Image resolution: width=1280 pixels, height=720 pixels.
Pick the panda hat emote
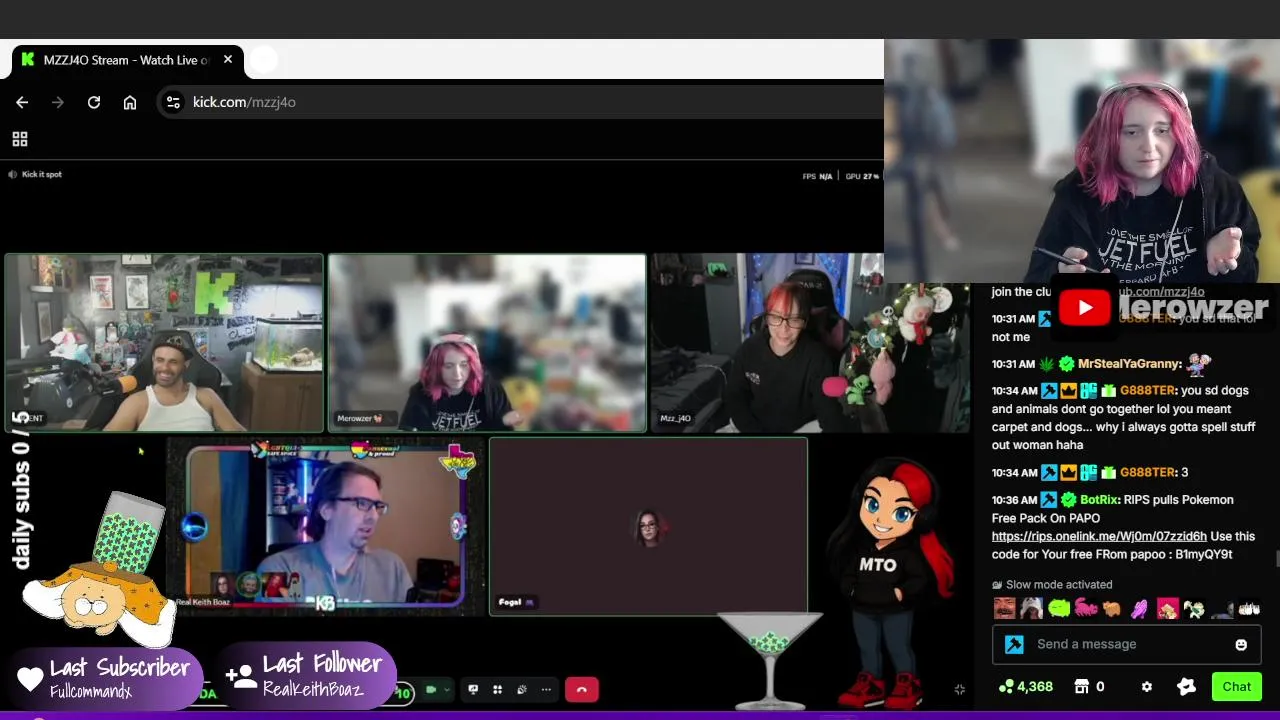1032,608
